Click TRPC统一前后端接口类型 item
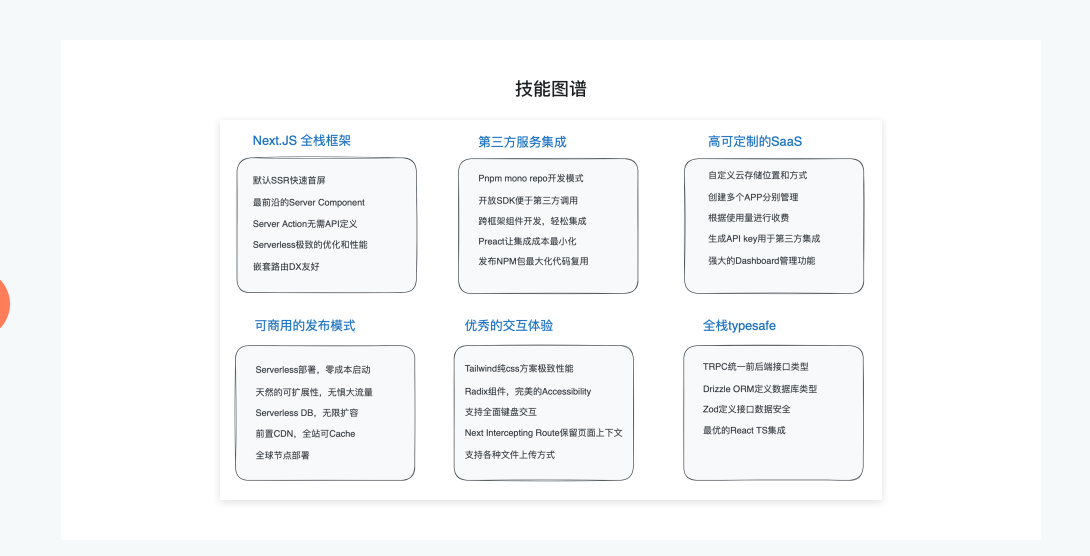 tap(755, 367)
